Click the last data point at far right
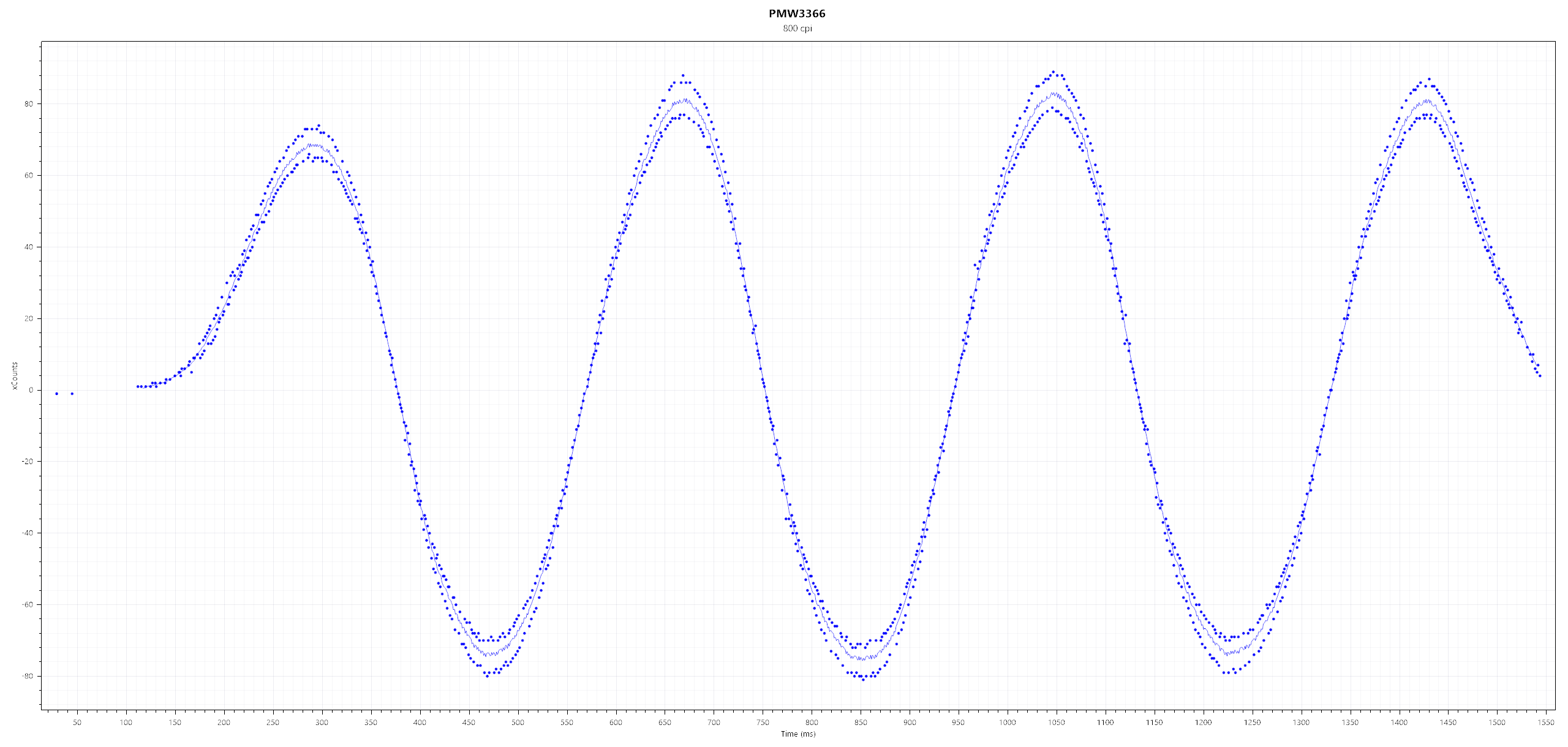Viewport: 1568px width, 747px height. pyautogui.click(x=1540, y=375)
